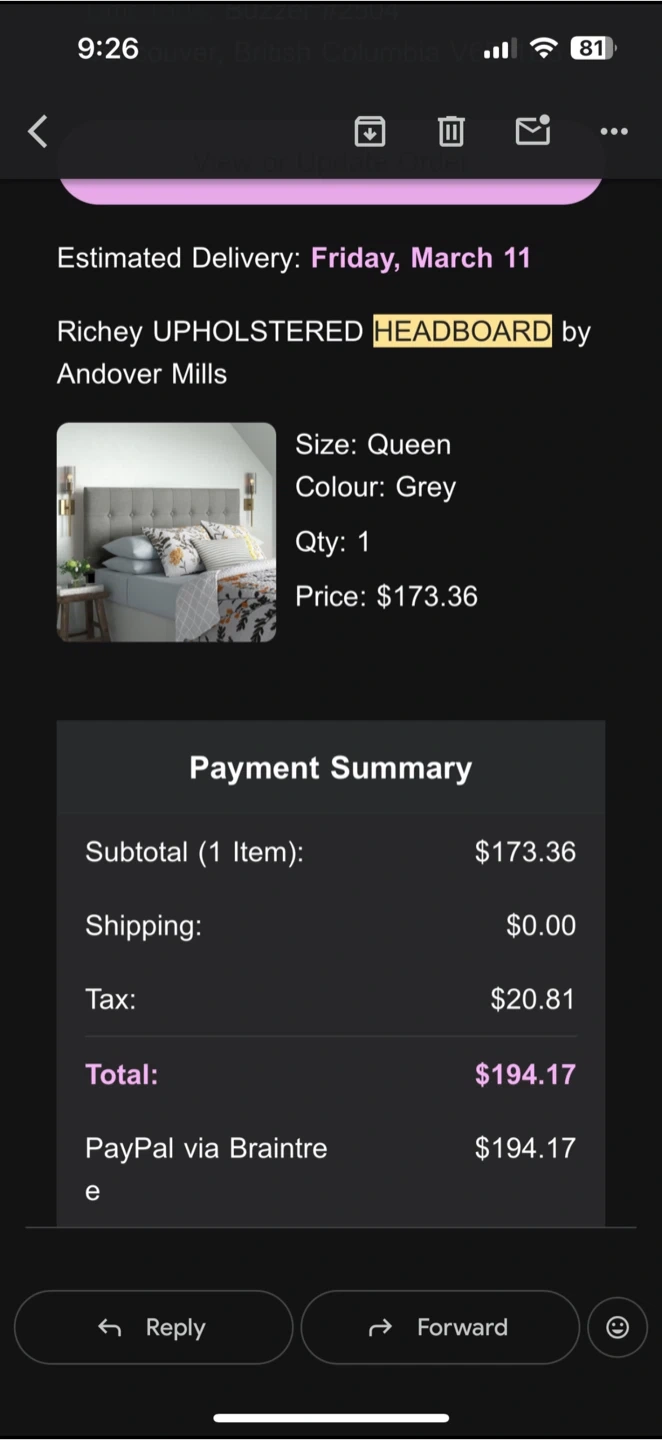Tap the pink Total amount $194.17

(525, 1074)
